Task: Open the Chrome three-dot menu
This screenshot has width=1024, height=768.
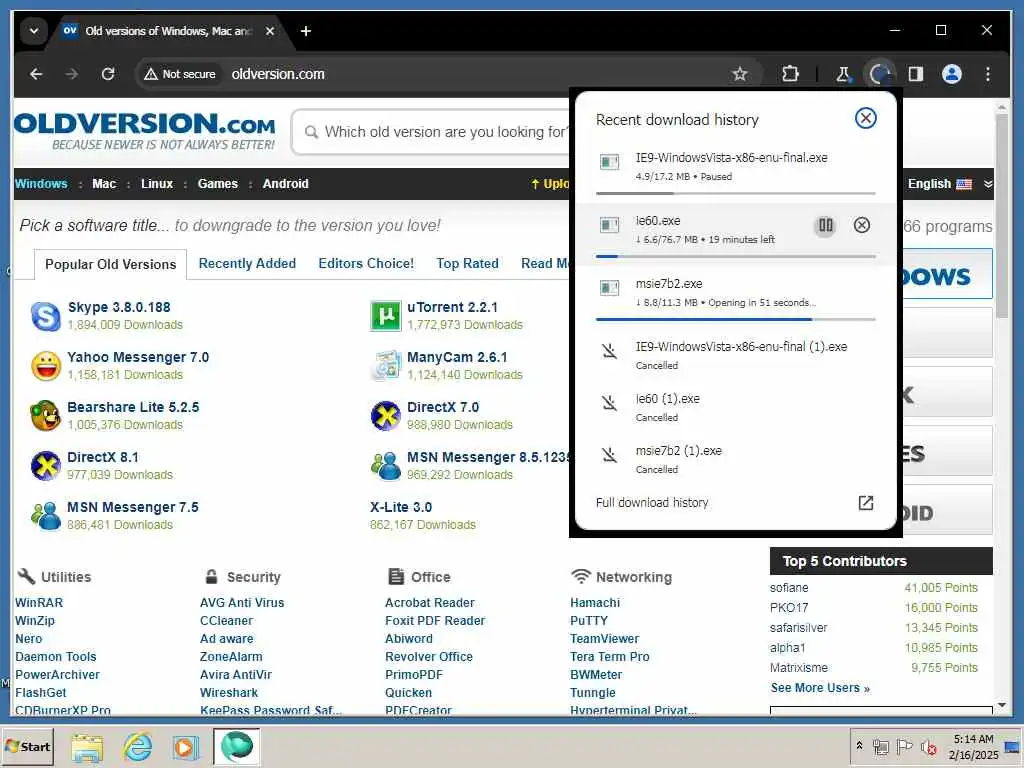Action: [x=987, y=74]
